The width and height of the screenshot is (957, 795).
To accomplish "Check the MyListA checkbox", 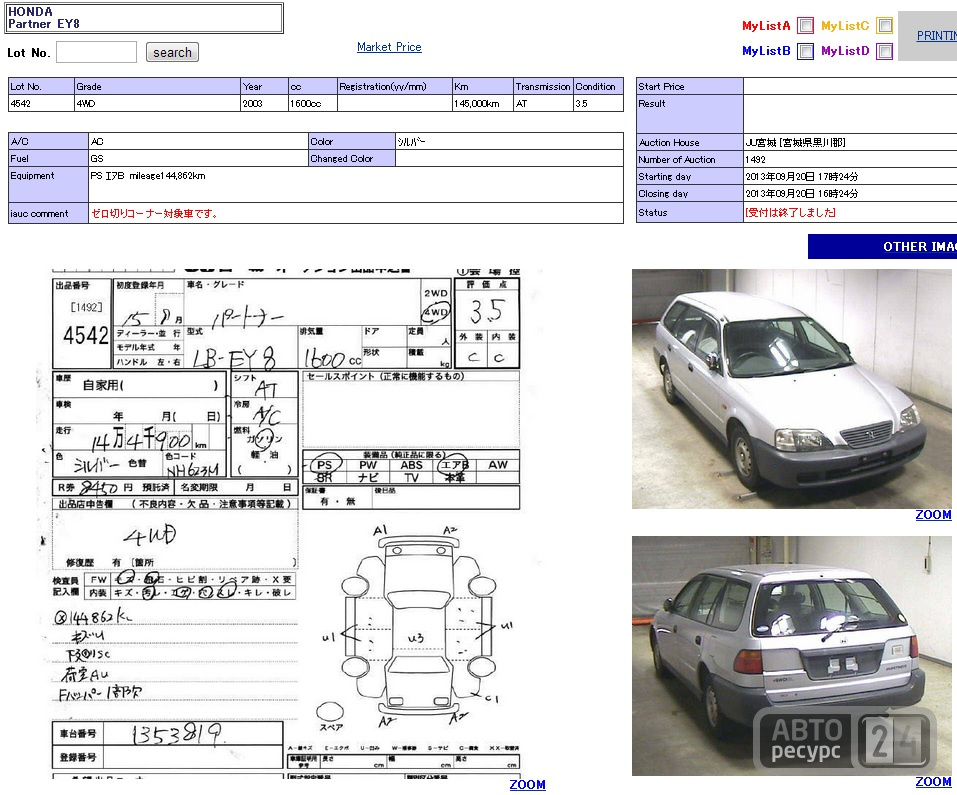I will (806, 26).
